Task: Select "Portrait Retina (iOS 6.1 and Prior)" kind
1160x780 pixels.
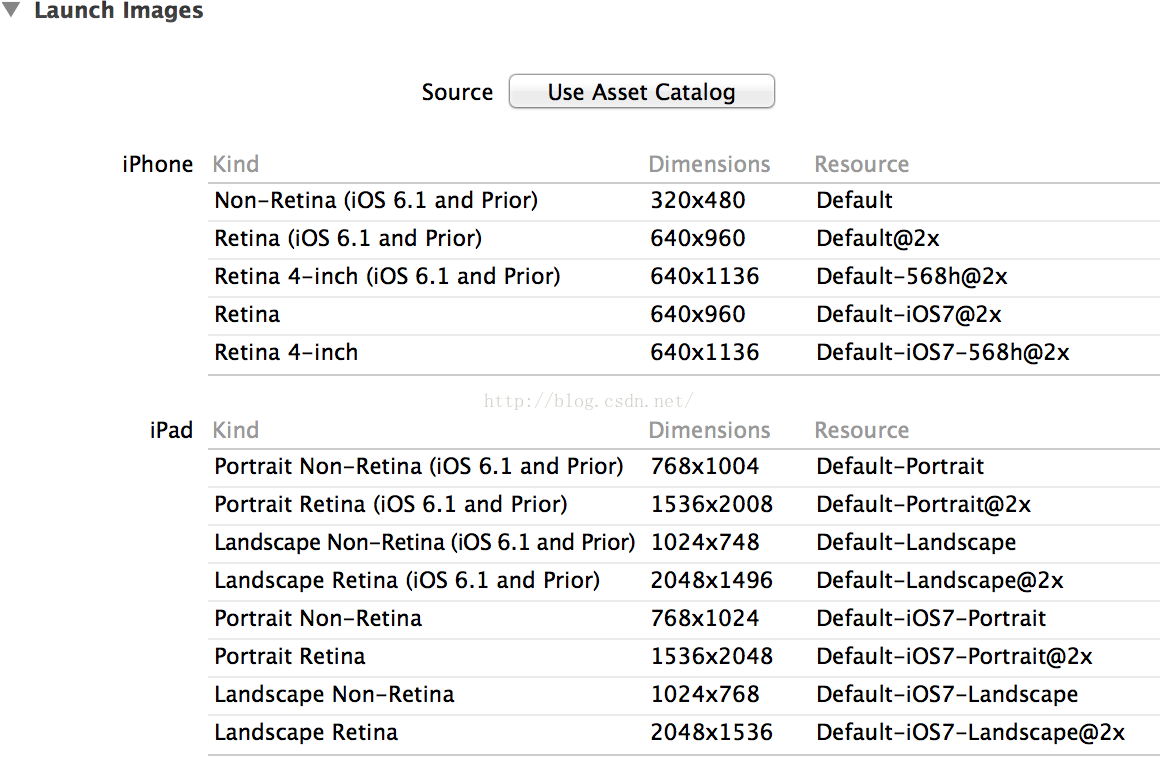Action: click(x=391, y=504)
